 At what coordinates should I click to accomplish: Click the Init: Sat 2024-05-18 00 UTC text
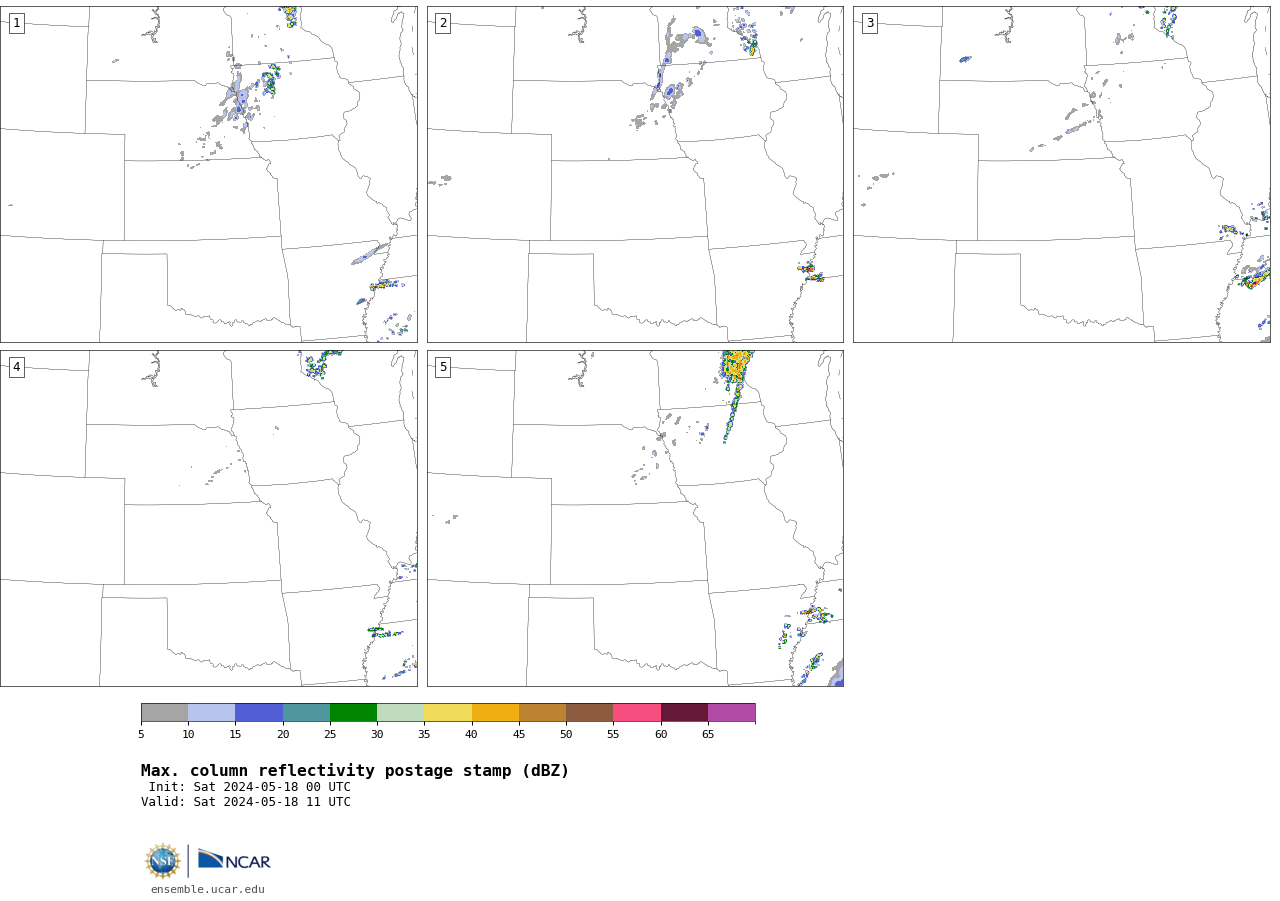click(x=250, y=787)
